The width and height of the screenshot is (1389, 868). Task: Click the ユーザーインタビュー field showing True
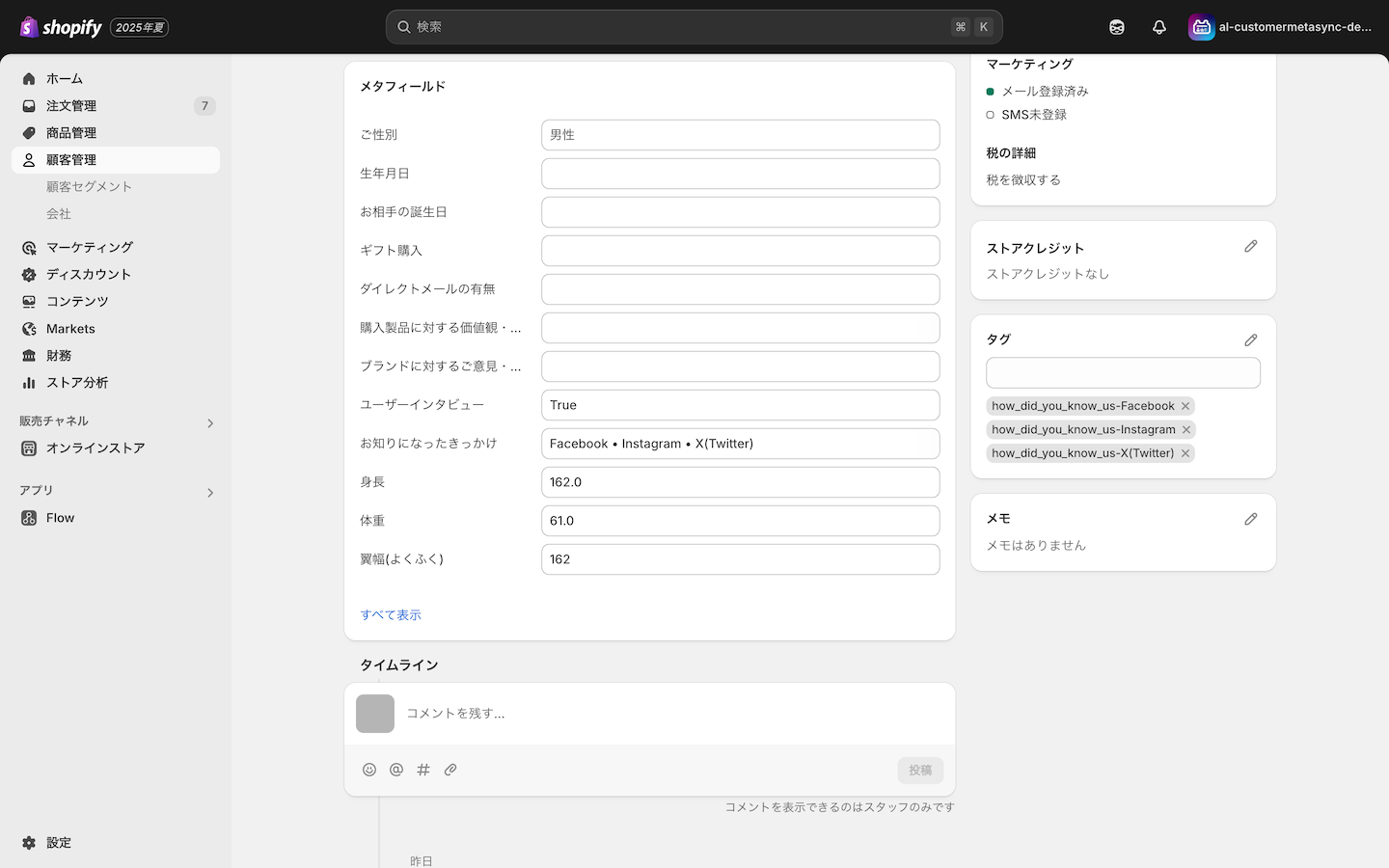[x=741, y=405]
